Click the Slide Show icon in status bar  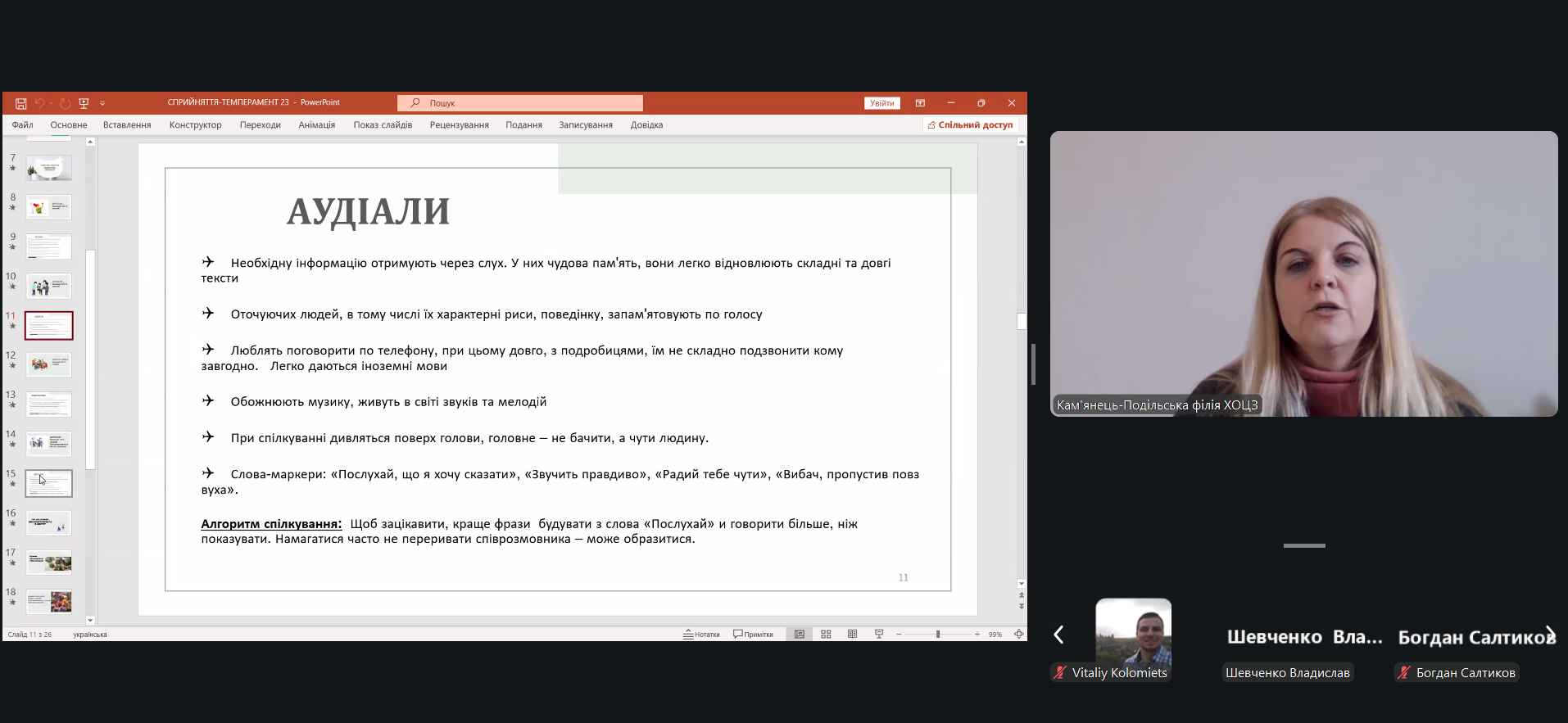[x=879, y=635]
